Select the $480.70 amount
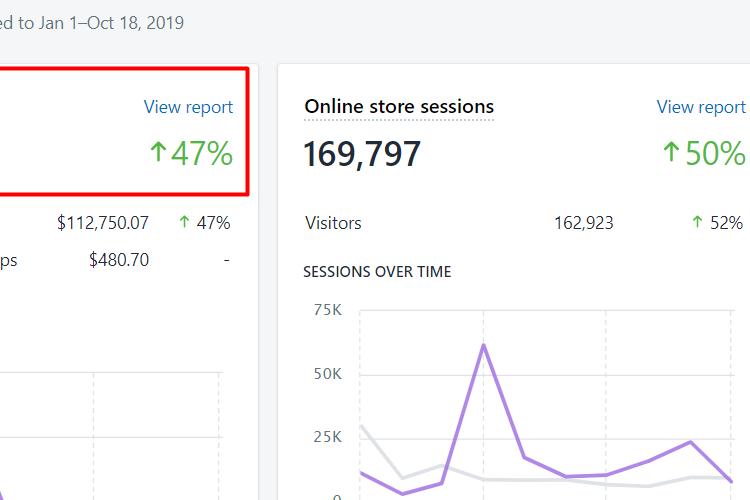This screenshot has height=500, width=750. tap(119, 260)
